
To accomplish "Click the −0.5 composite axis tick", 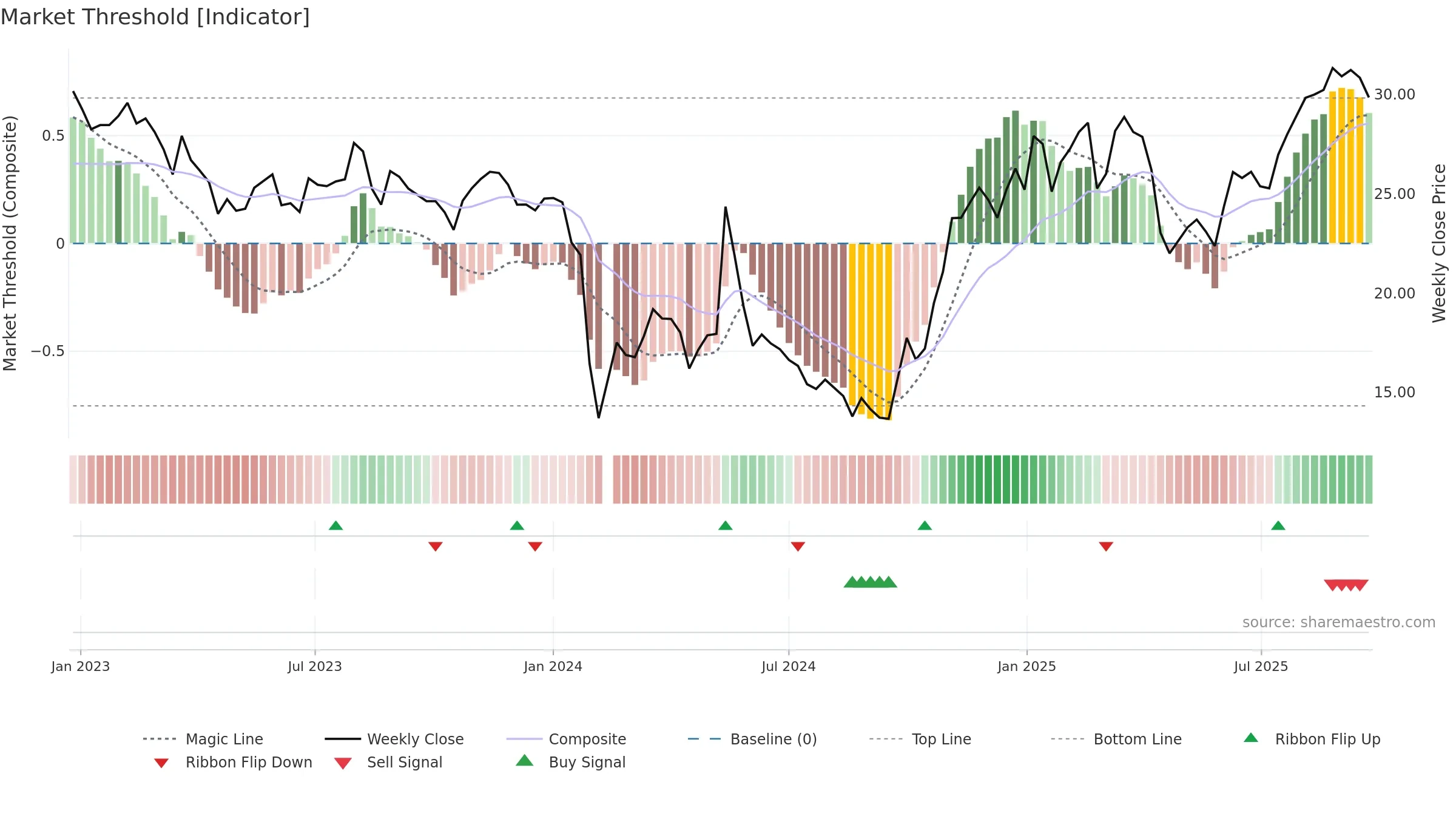I will [47, 351].
